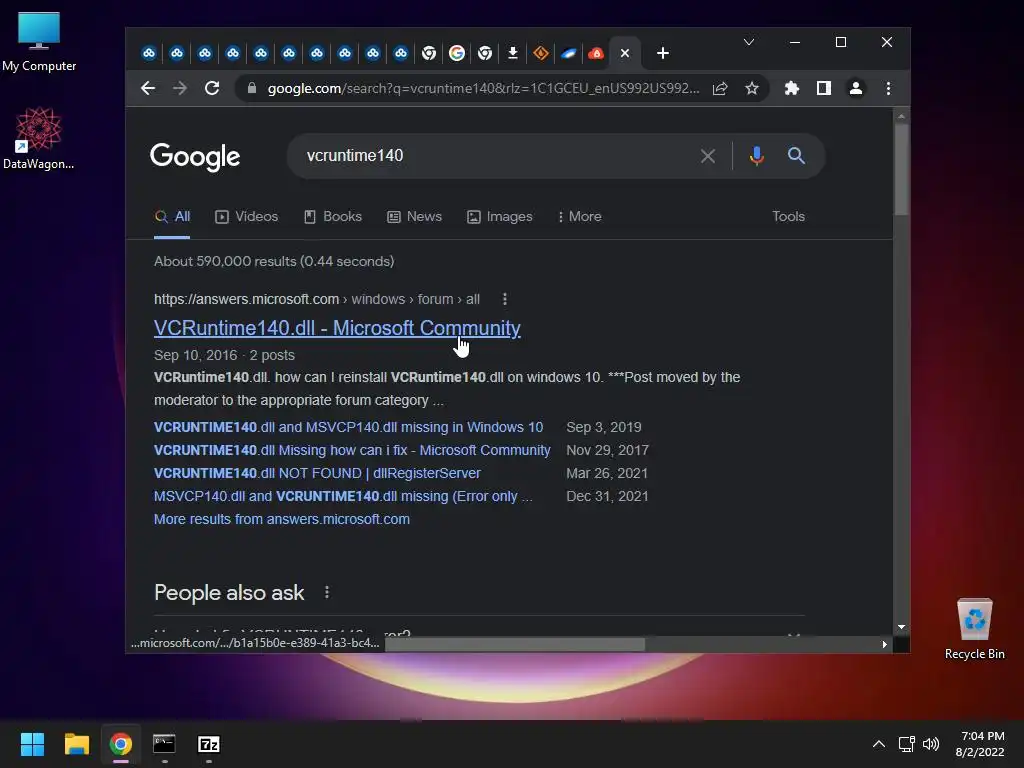Click the address bar URL text

coord(483,88)
